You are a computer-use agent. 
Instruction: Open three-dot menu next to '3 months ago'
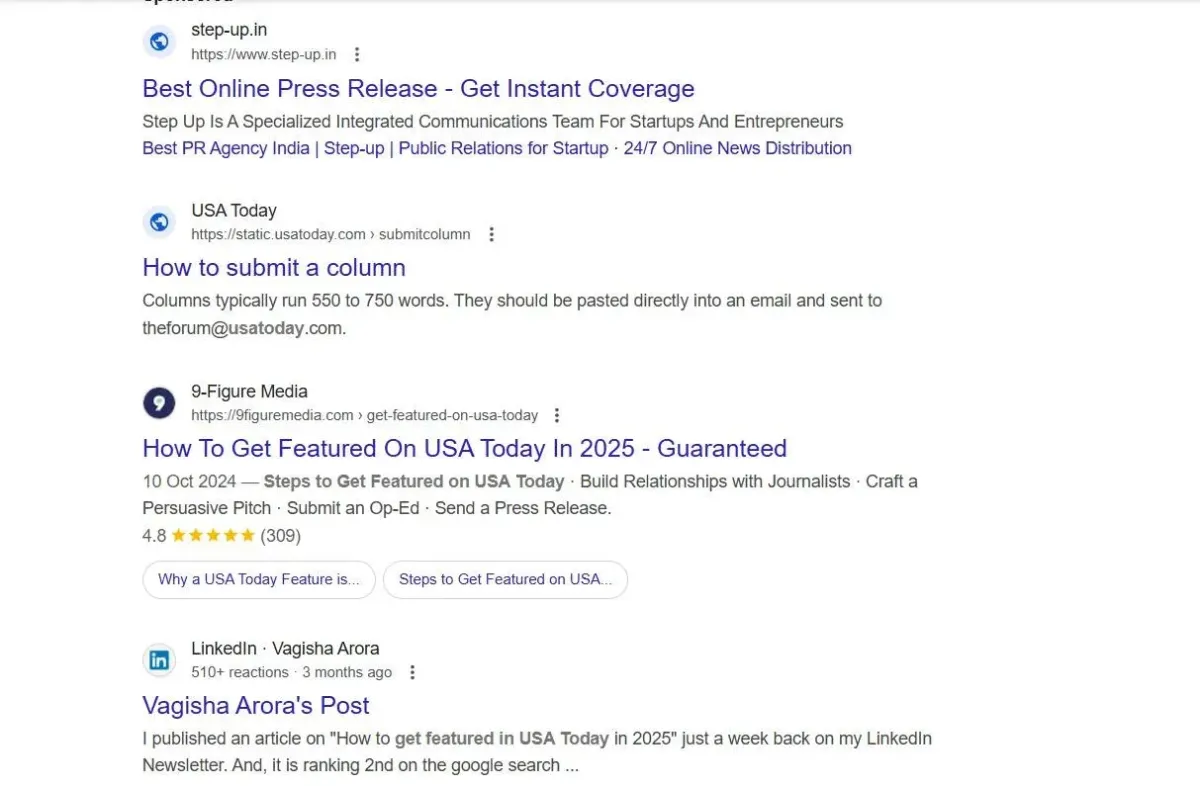pyautogui.click(x=412, y=672)
